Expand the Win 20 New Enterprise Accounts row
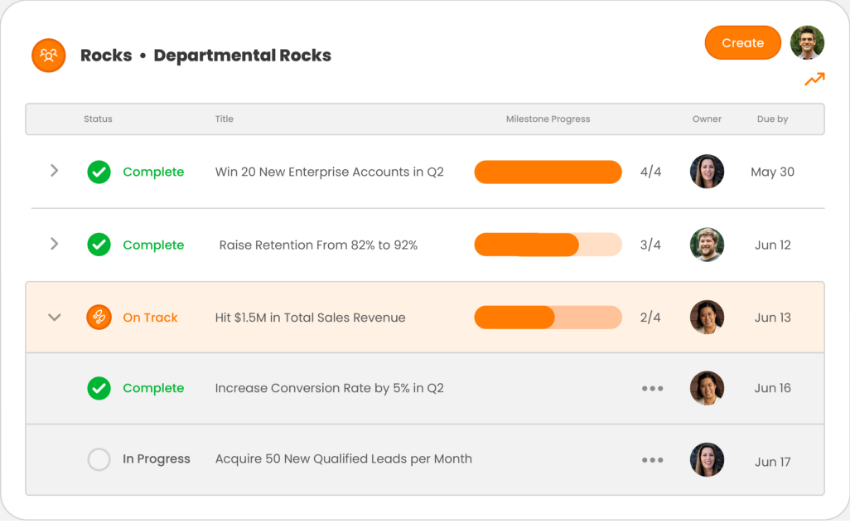 pyautogui.click(x=54, y=171)
